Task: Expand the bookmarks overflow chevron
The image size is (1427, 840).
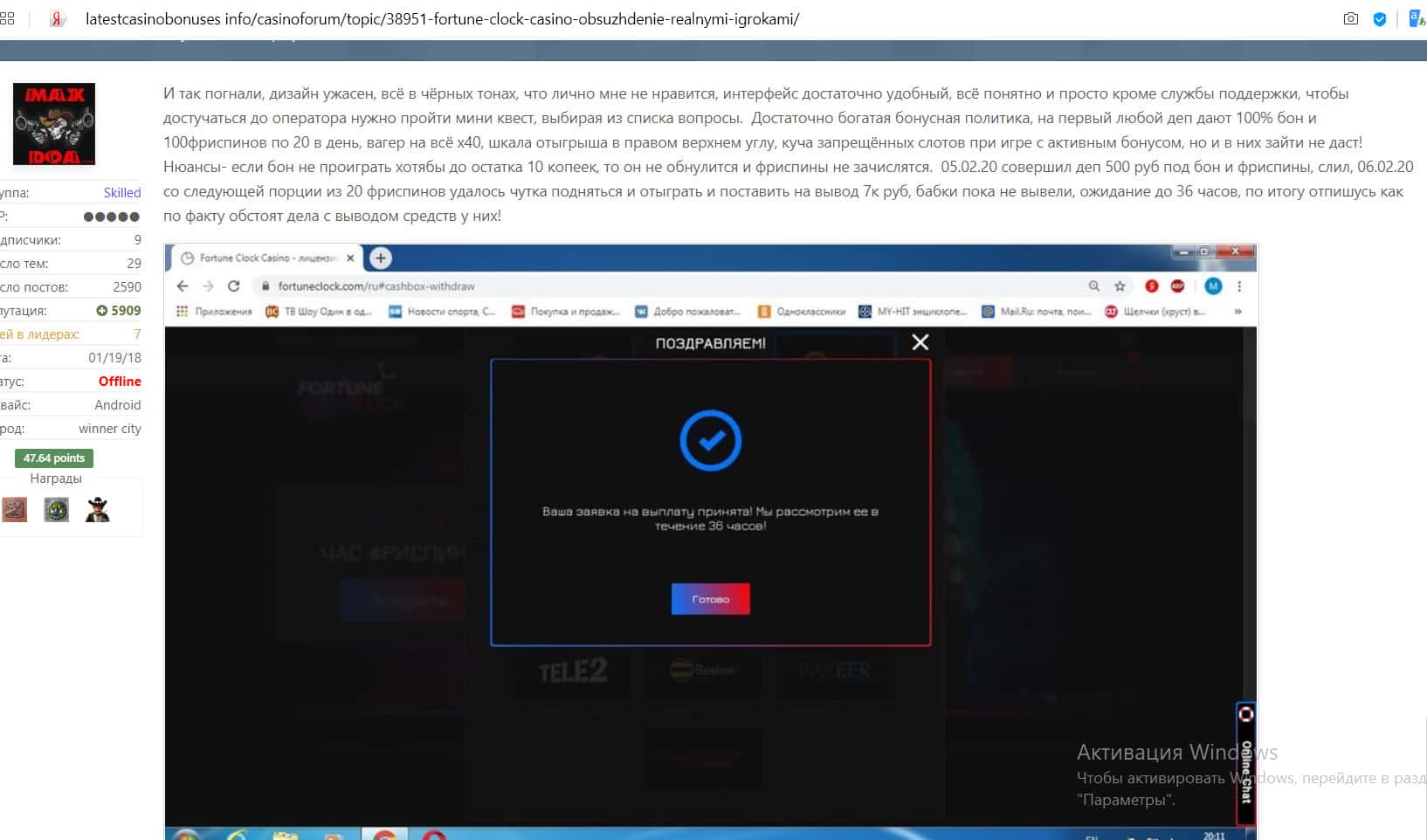Action: 1237,311
